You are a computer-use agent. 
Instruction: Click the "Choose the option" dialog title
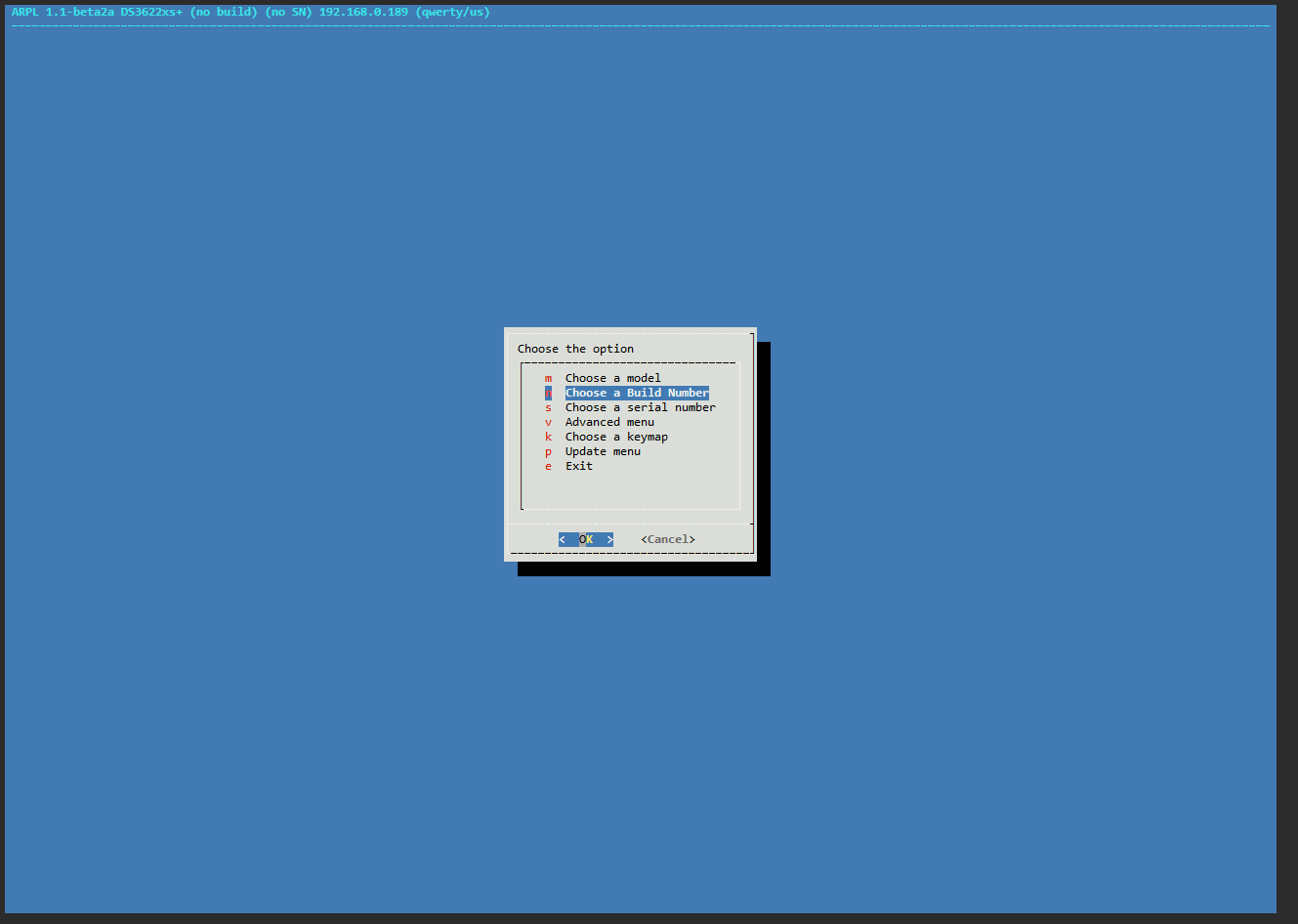575,349
